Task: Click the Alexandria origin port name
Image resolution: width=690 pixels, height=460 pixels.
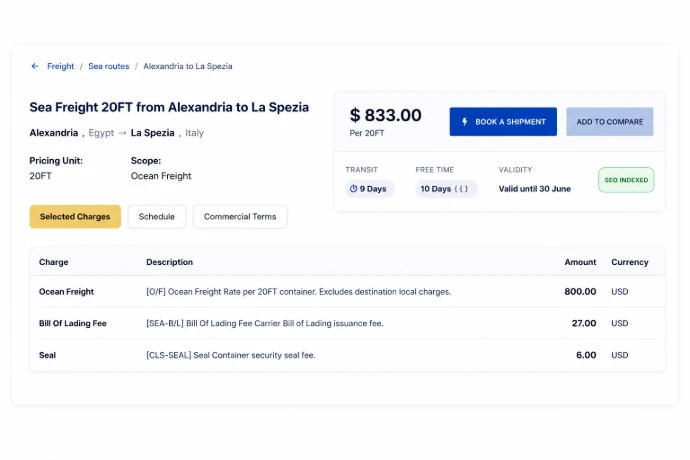Action: tap(54, 133)
